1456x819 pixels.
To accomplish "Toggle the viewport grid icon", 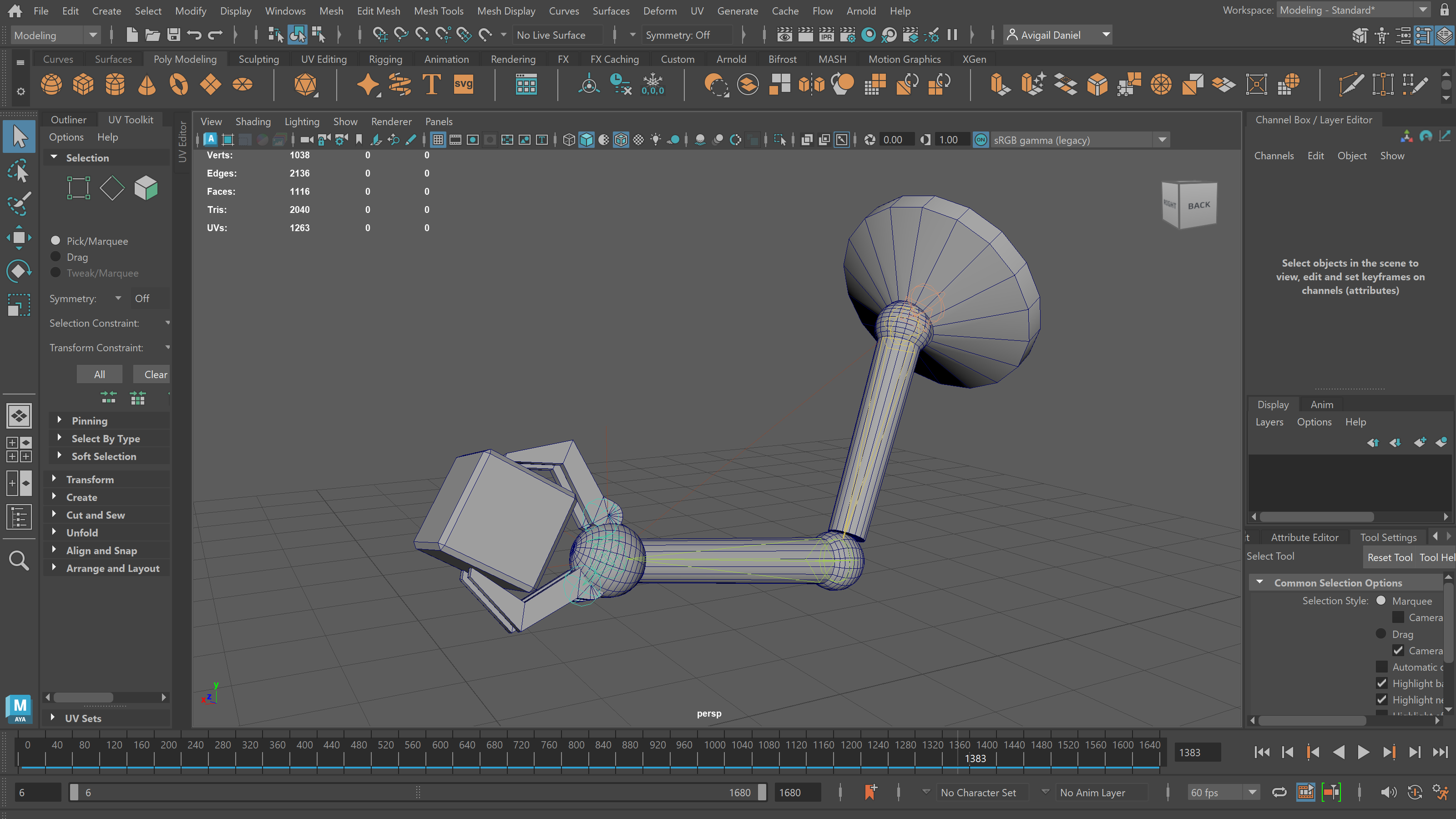I will click(x=438, y=140).
